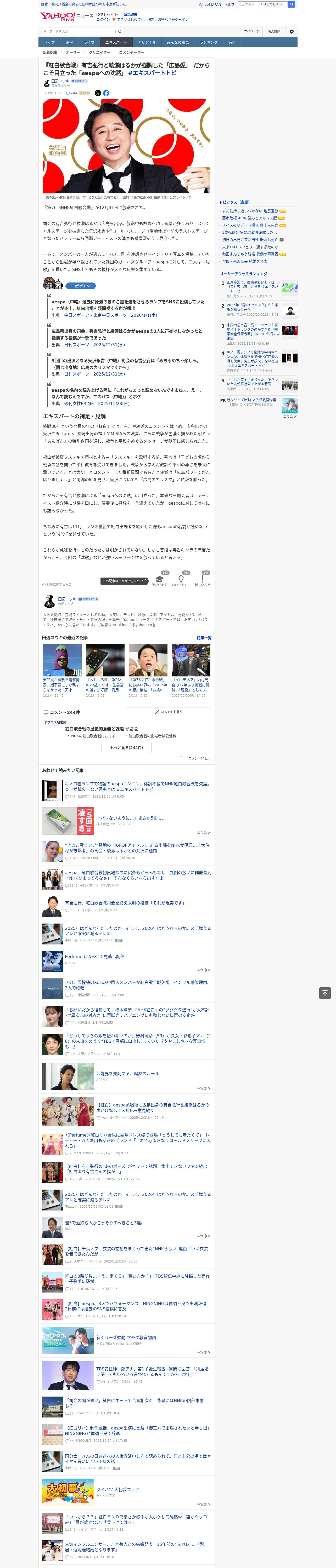Open the トップ tab
This screenshot has width=336, height=1568.
point(49,43)
